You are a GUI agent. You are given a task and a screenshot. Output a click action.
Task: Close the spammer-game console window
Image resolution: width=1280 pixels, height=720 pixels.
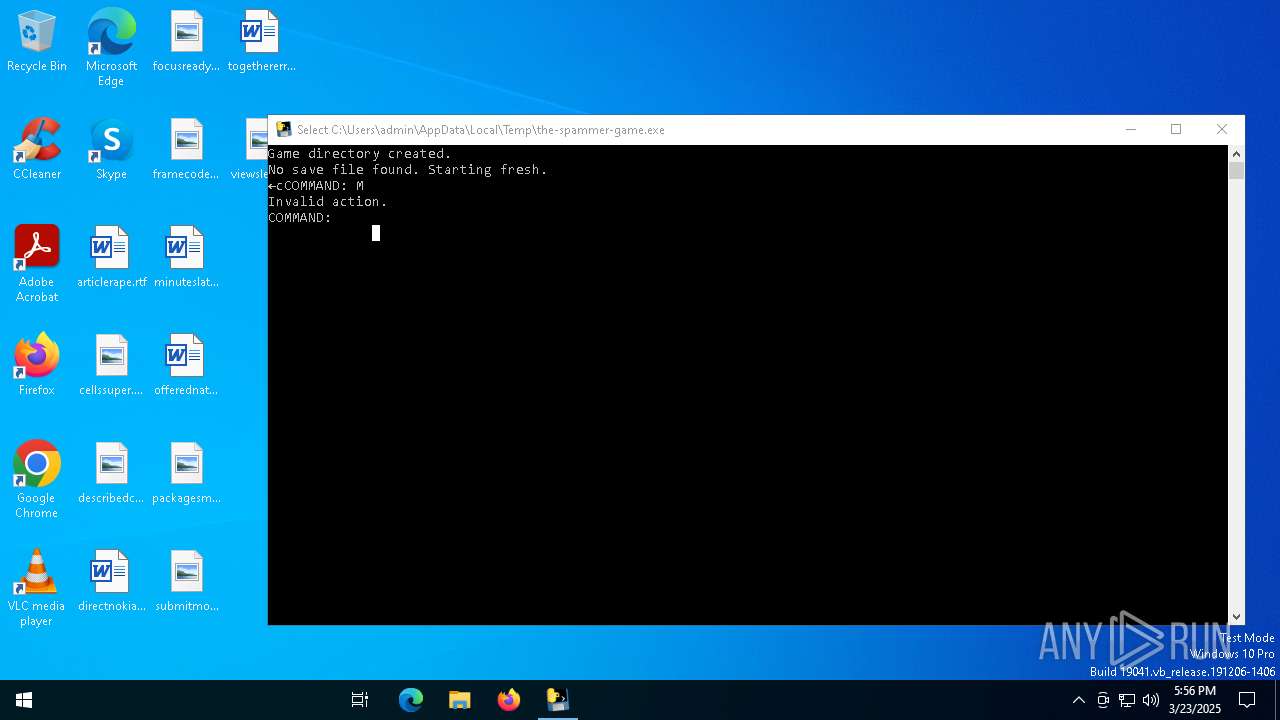1221,129
